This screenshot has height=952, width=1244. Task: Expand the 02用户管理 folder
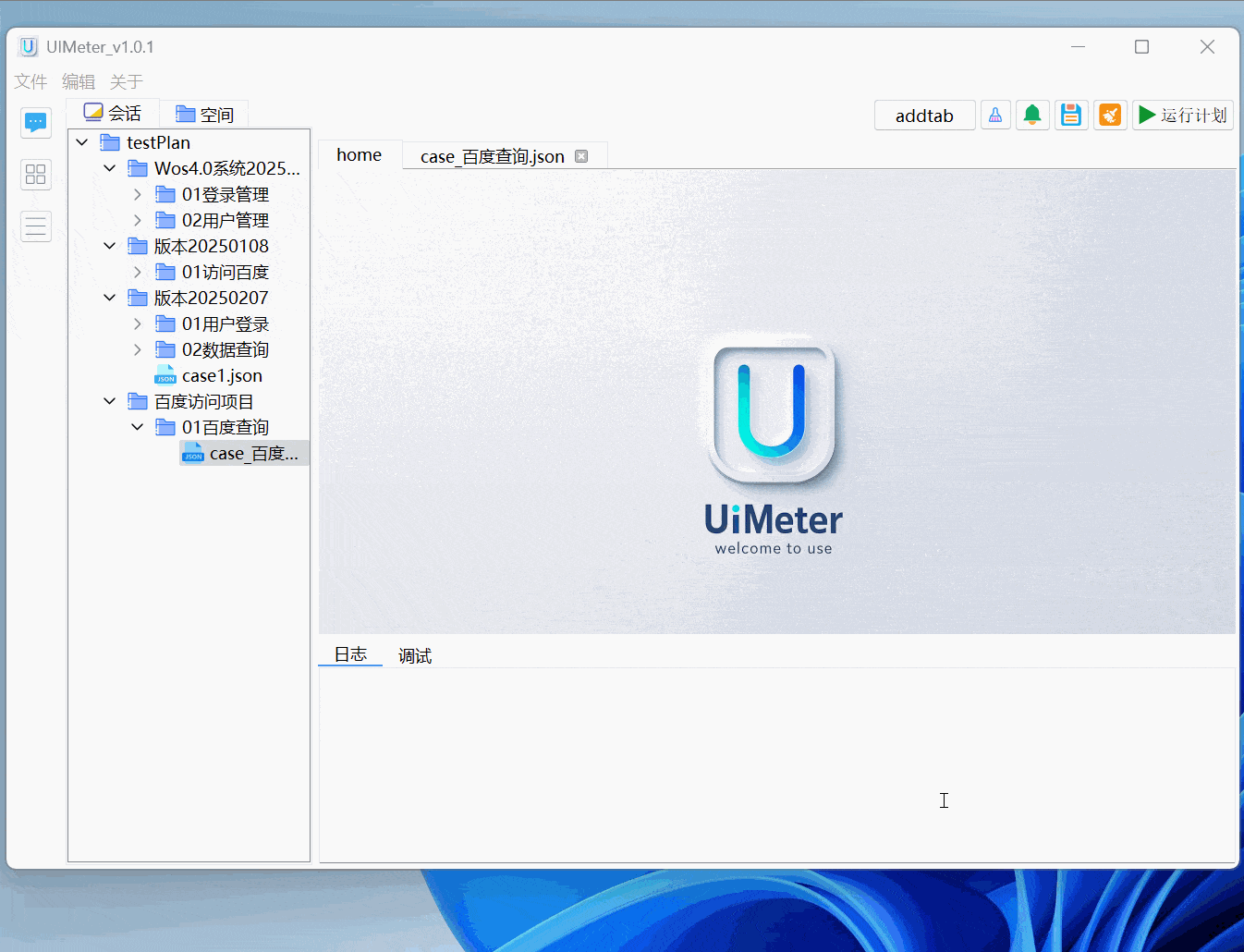point(138,220)
